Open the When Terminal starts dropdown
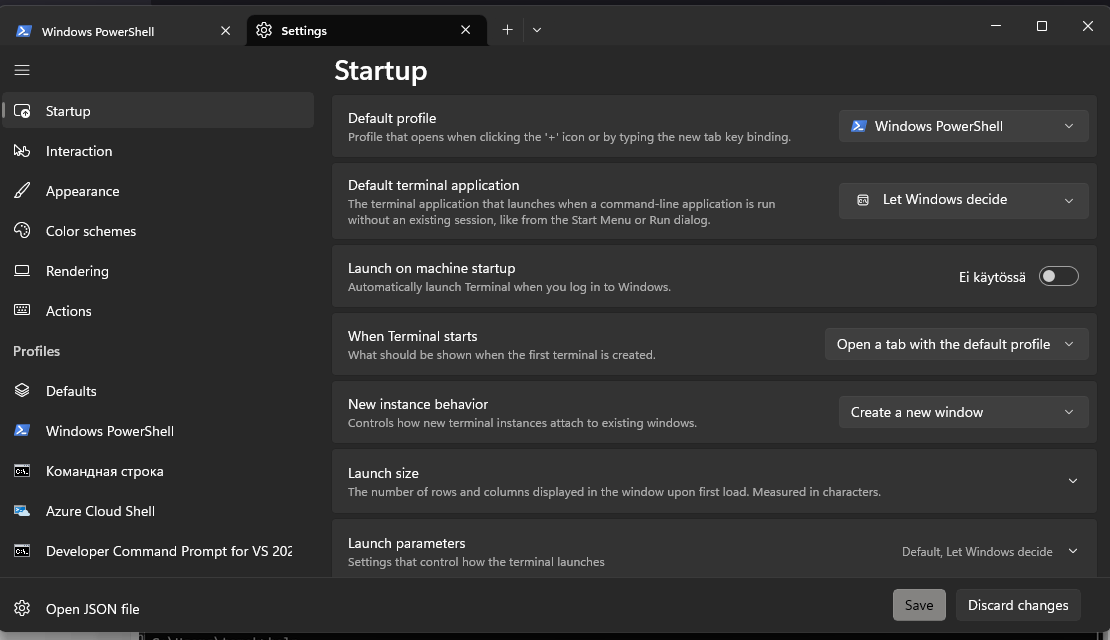The width and height of the screenshot is (1110, 640). [x=956, y=344]
